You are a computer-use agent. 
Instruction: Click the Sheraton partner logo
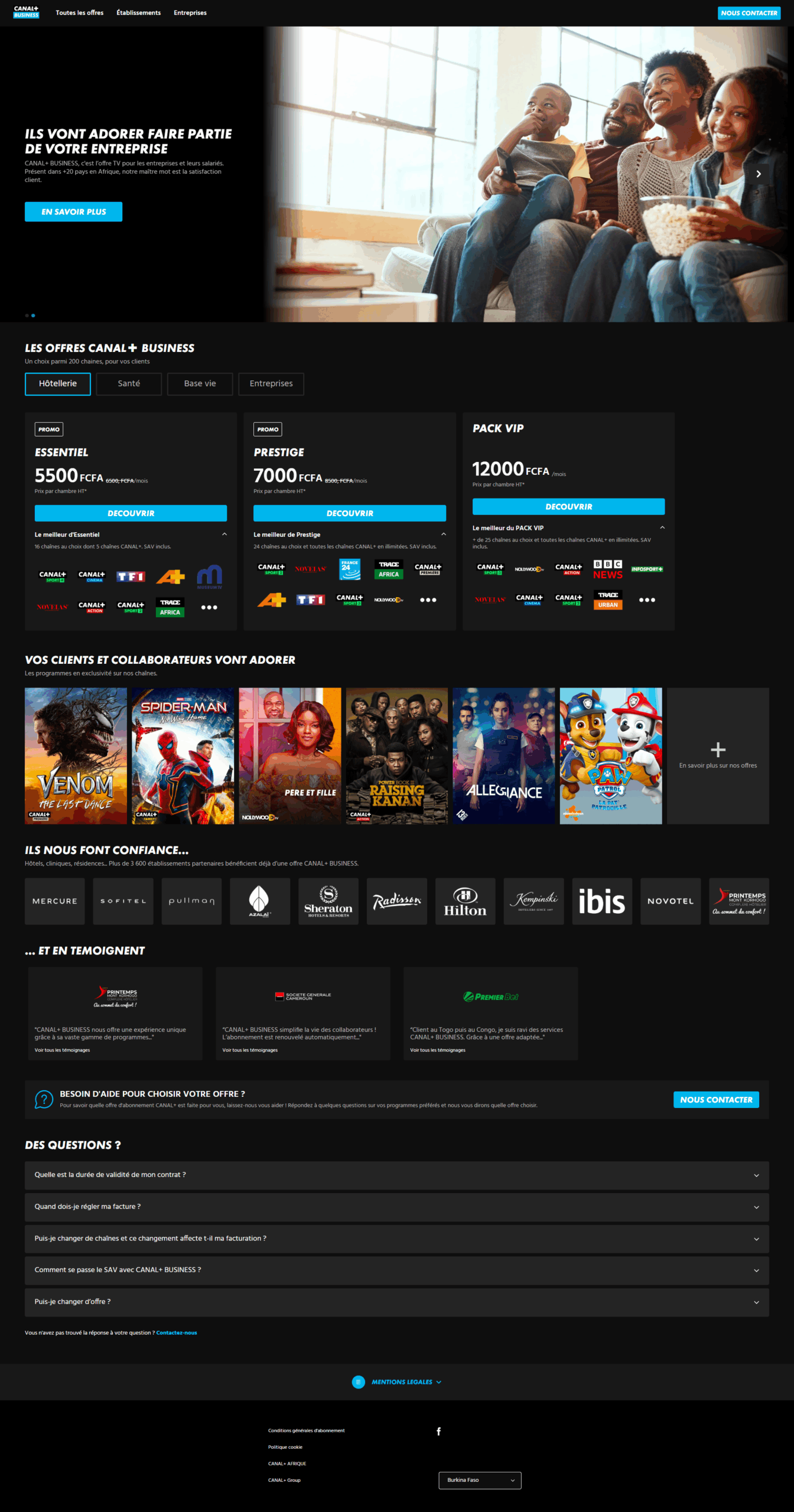[x=328, y=901]
